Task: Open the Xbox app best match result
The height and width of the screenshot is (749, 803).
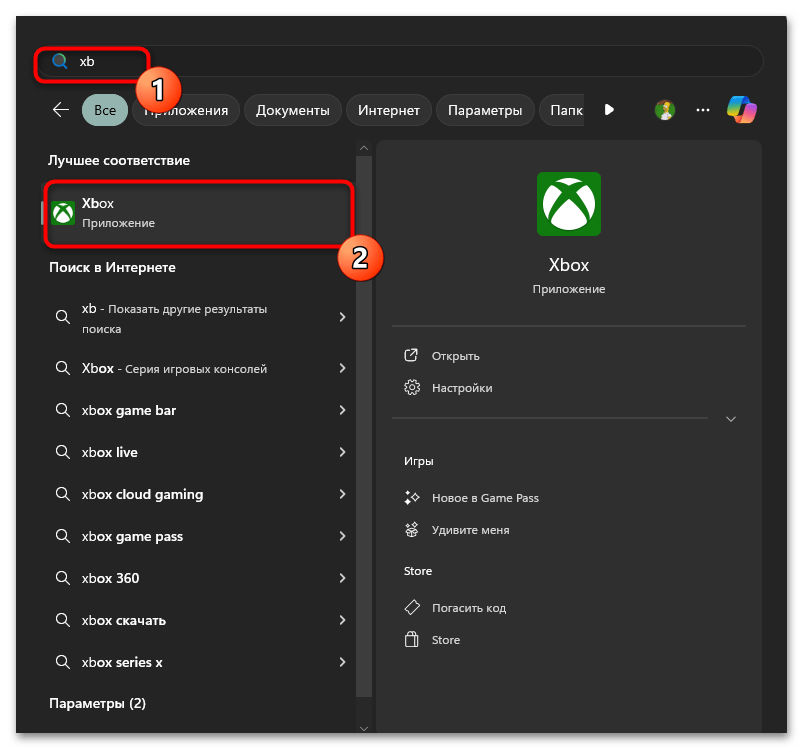Action: click(198, 213)
